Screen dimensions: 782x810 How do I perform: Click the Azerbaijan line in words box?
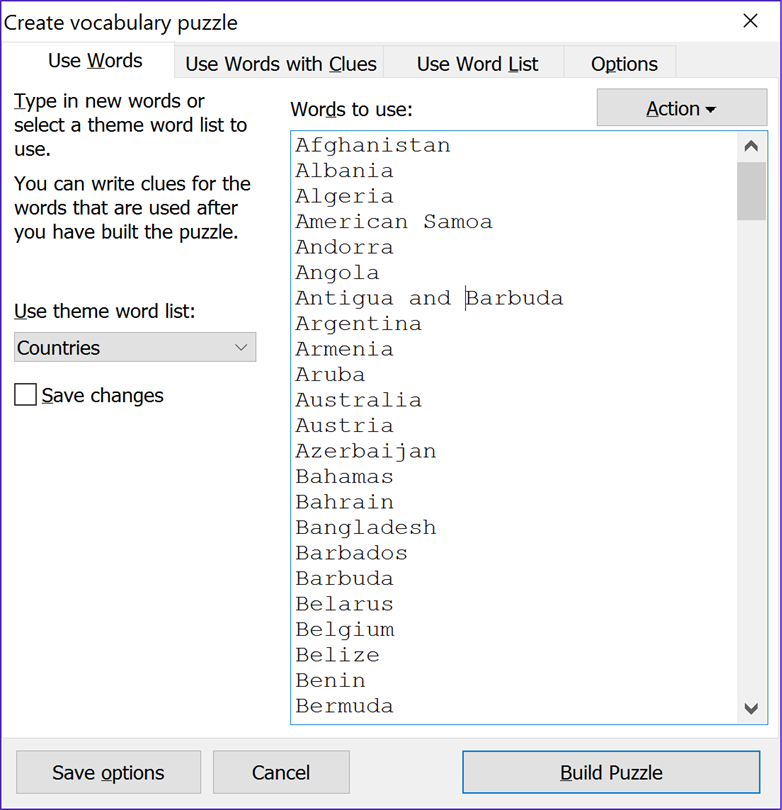[x=366, y=451]
